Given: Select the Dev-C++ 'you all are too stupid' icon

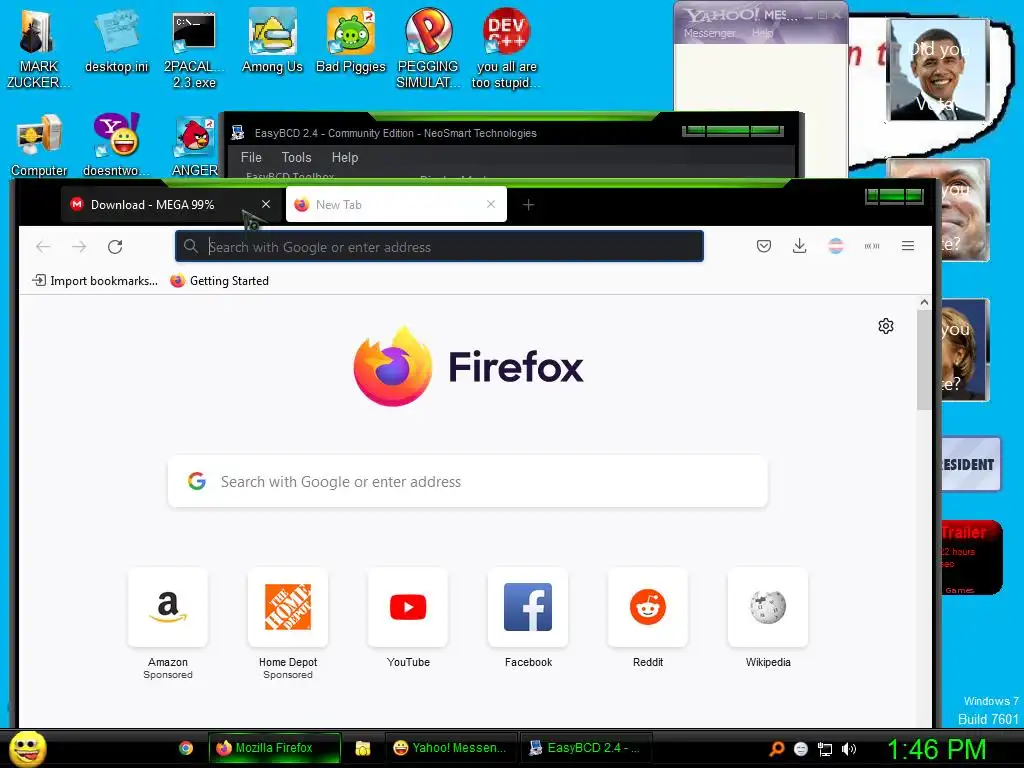Looking at the screenshot, I should pyautogui.click(x=506, y=48).
